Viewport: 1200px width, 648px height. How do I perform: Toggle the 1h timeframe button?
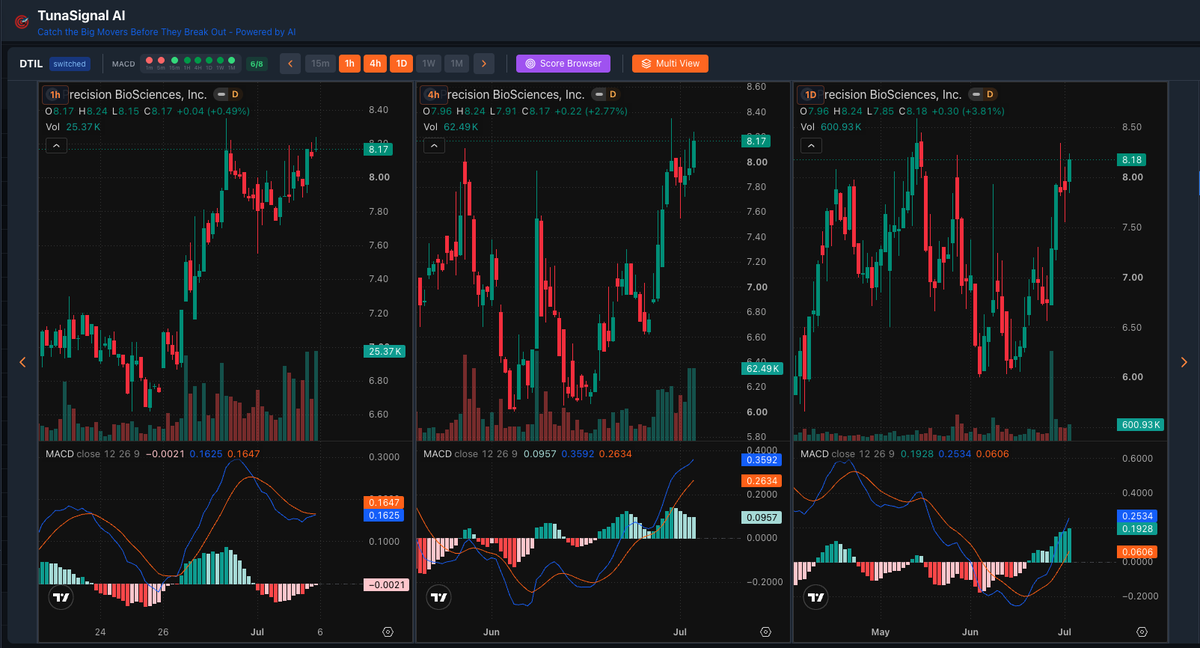(x=350, y=63)
